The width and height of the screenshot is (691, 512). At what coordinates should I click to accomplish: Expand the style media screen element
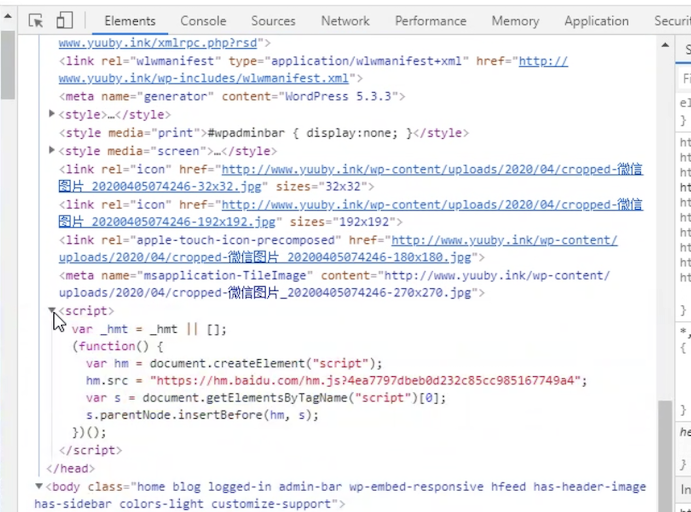click(x=52, y=150)
